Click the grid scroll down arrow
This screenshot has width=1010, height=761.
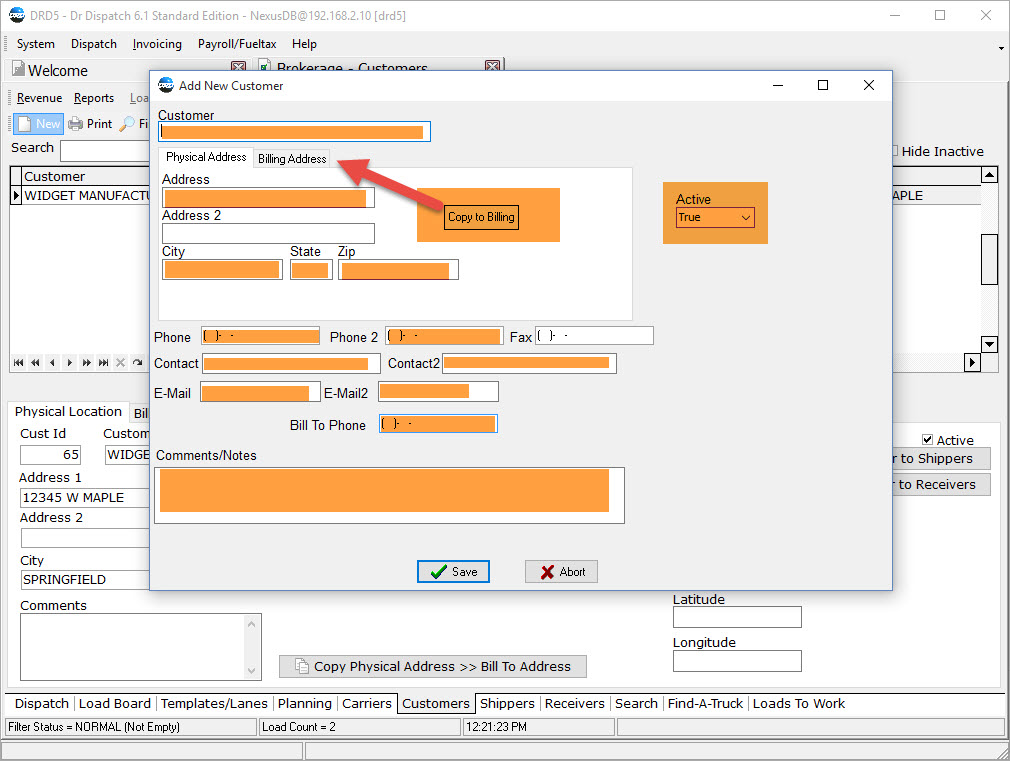(989, 344)
